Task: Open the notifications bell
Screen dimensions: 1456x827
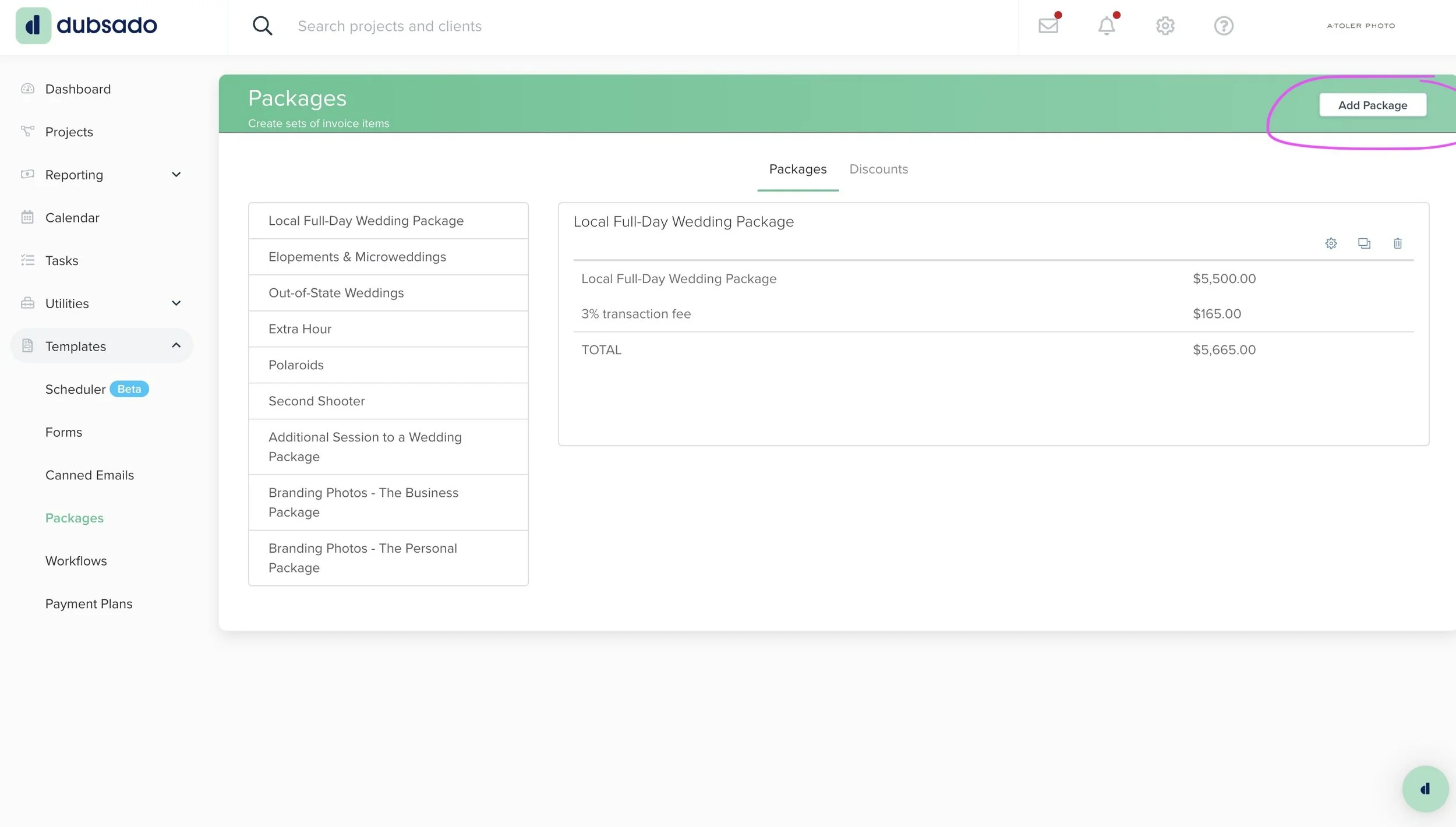Action: pyautogui.click(x=1106, y=26)
